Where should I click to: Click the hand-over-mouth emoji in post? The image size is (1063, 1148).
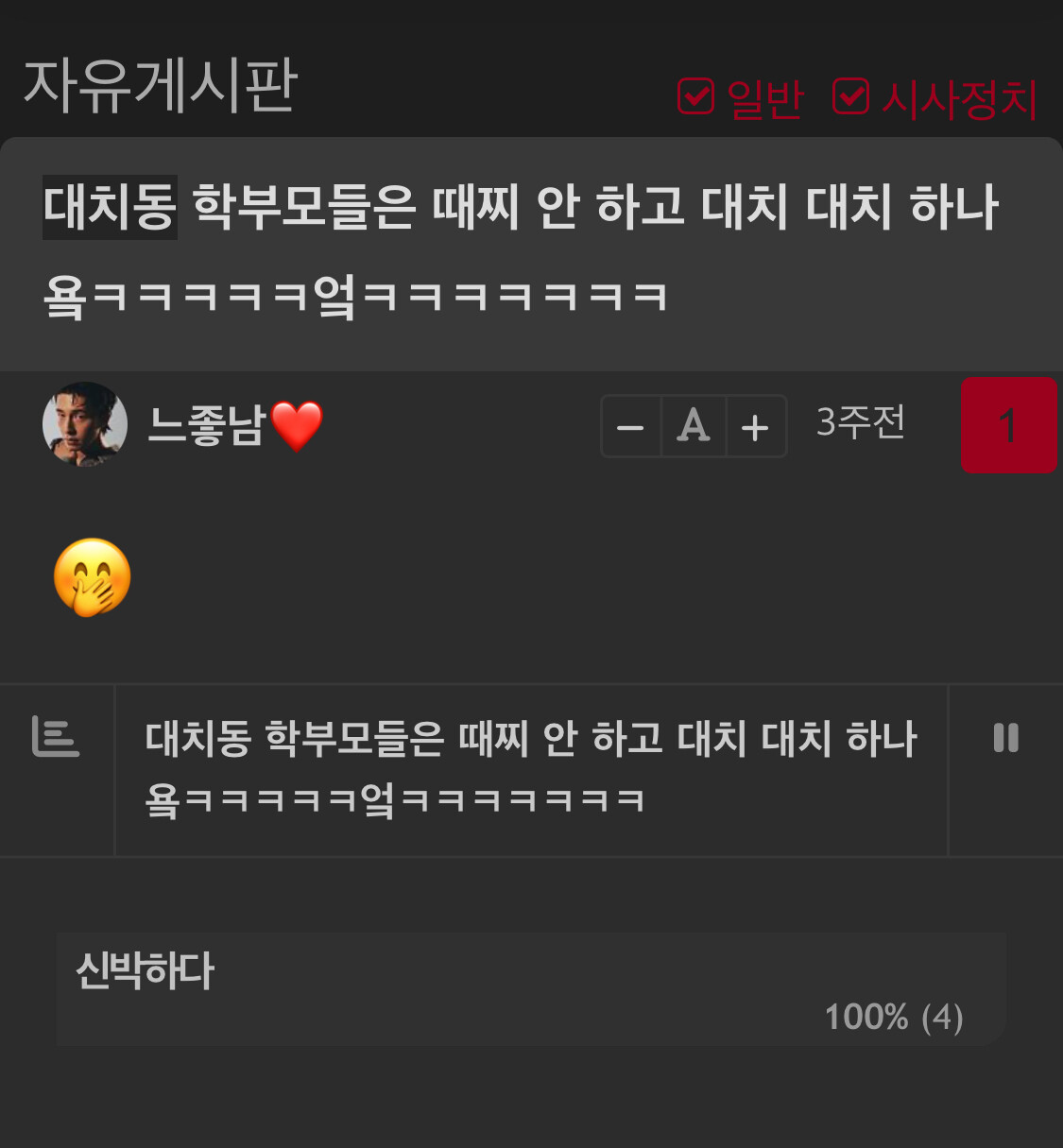[93, 577]
